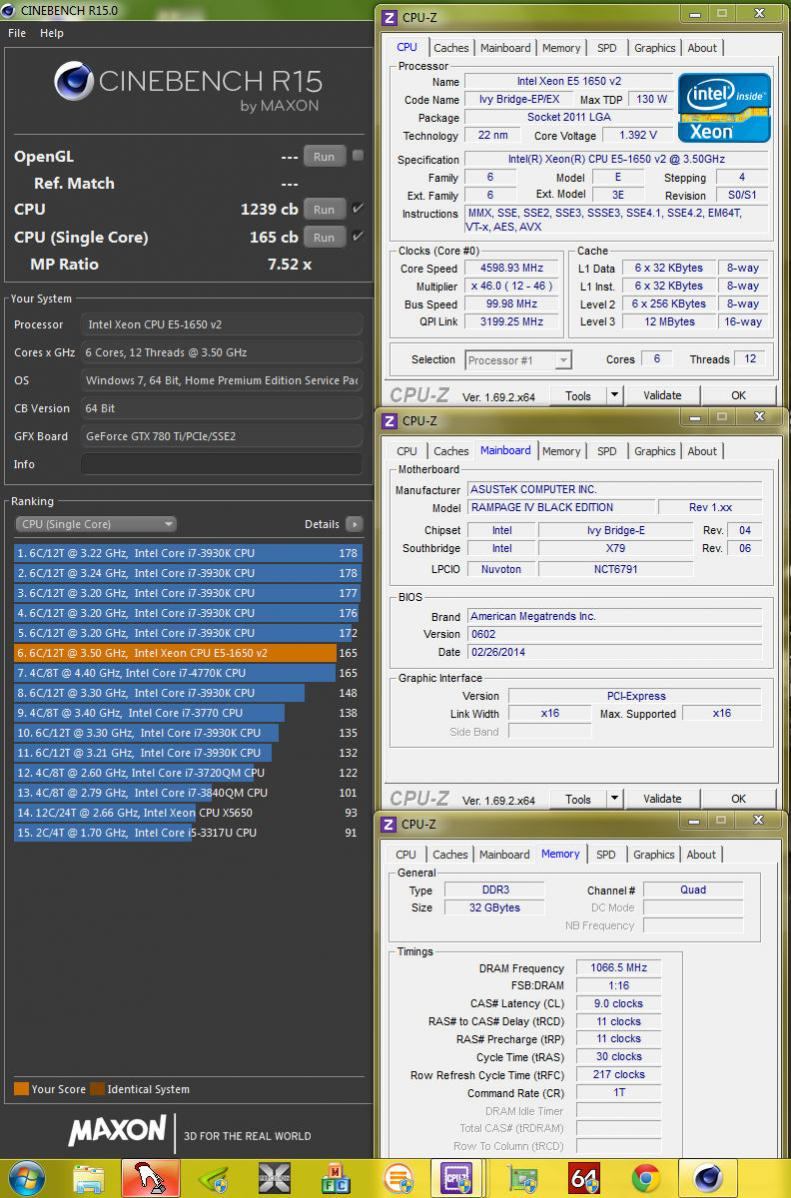Click the GFX Board field
The width and height of the screenshot is (791, 1198).
coord(222,436)
